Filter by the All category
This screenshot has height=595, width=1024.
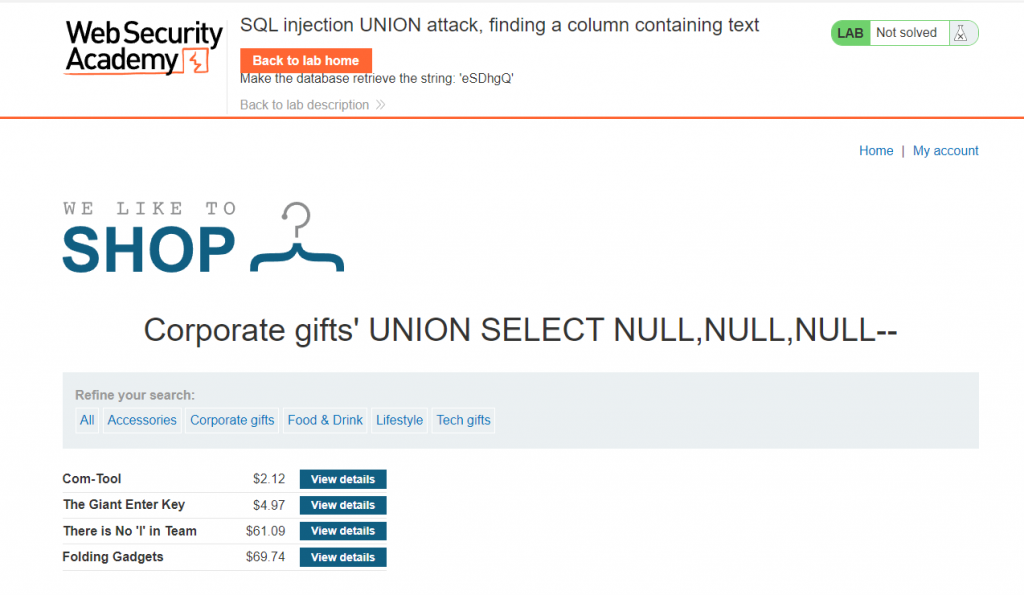point(87,420)
